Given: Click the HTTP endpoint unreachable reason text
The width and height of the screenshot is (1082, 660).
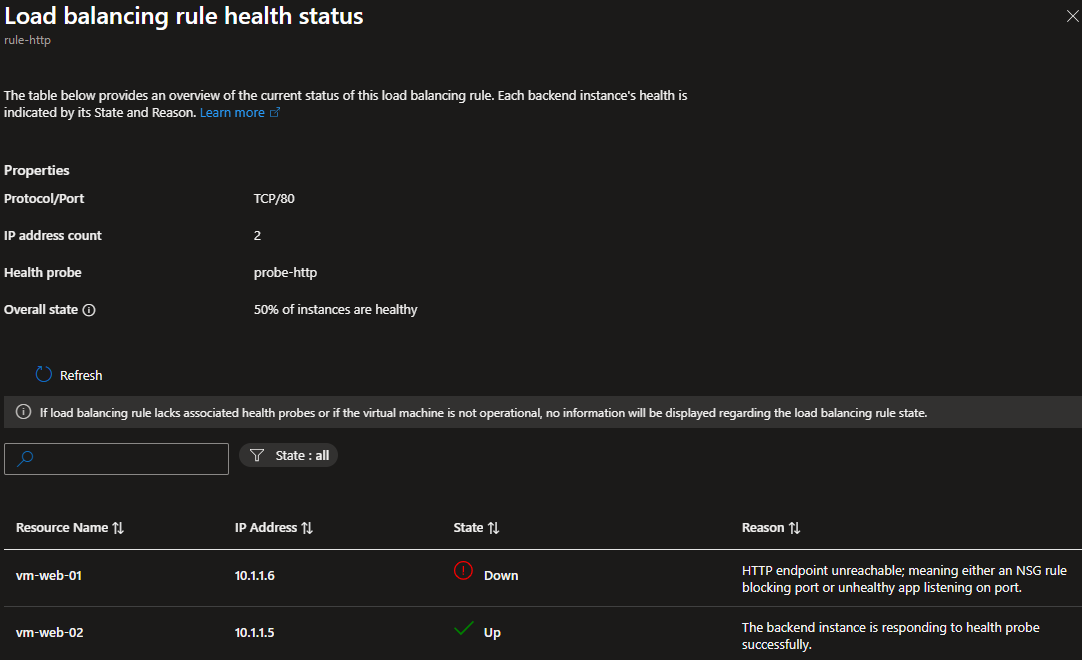Looking at the screenshot, I should [904, 579].
